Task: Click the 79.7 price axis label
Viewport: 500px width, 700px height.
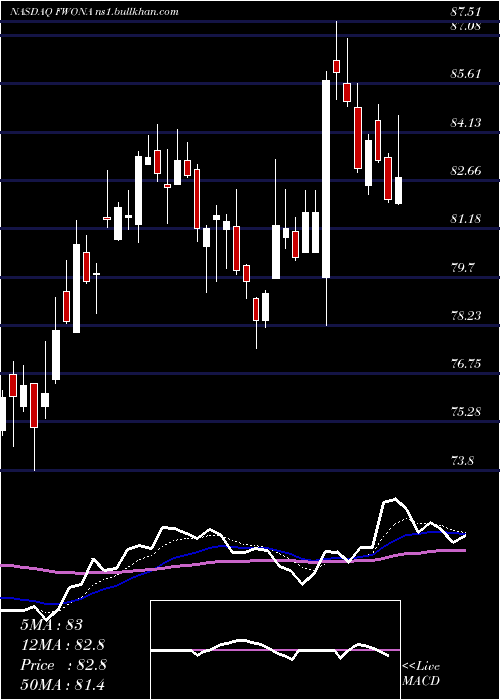Action: coord(462,267)
